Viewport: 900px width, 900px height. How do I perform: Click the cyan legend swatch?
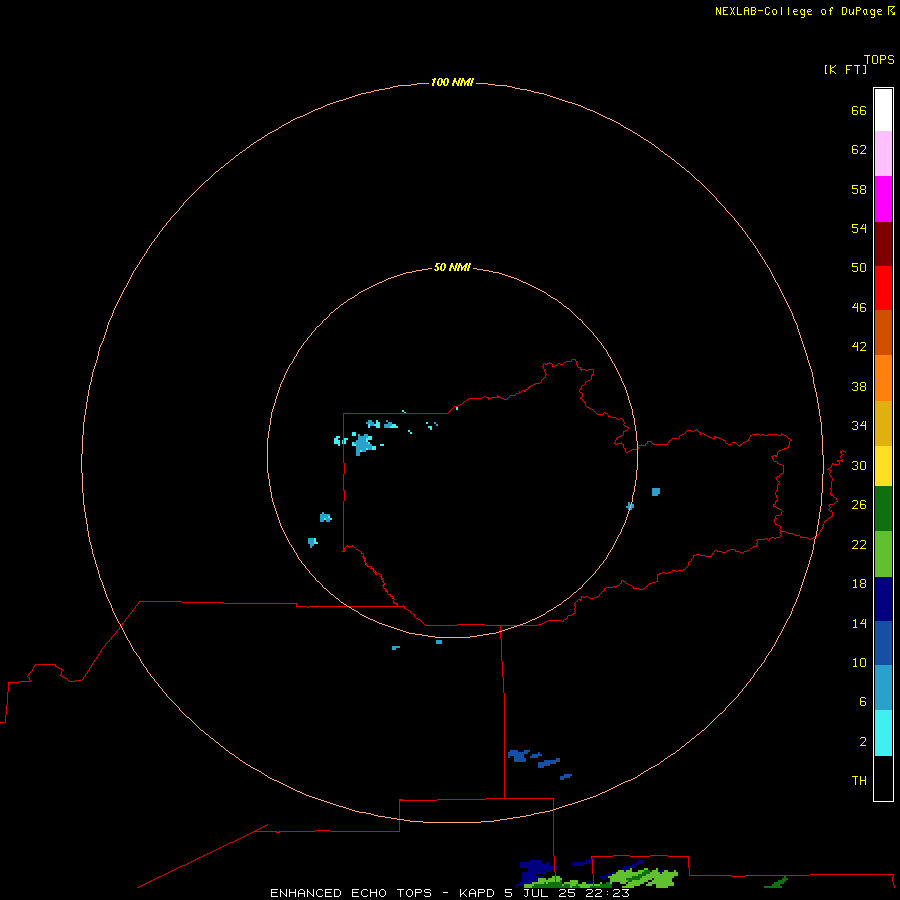(883, 733)
